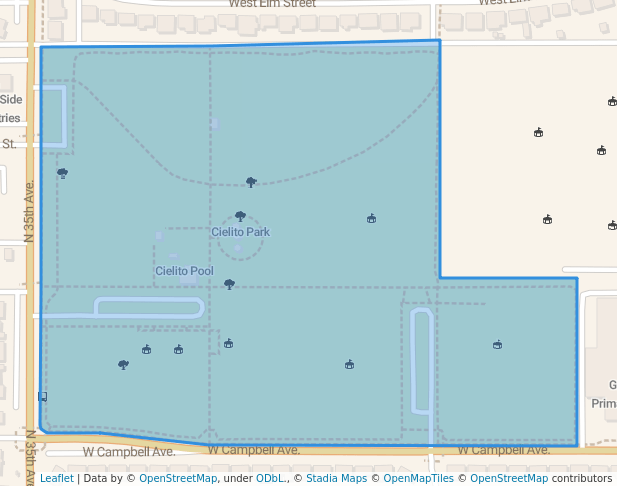Viewport: 617px width, 486px height.
Task: Select the picnic shelter icon right of the long parking loop
Action: coord(497,345)
